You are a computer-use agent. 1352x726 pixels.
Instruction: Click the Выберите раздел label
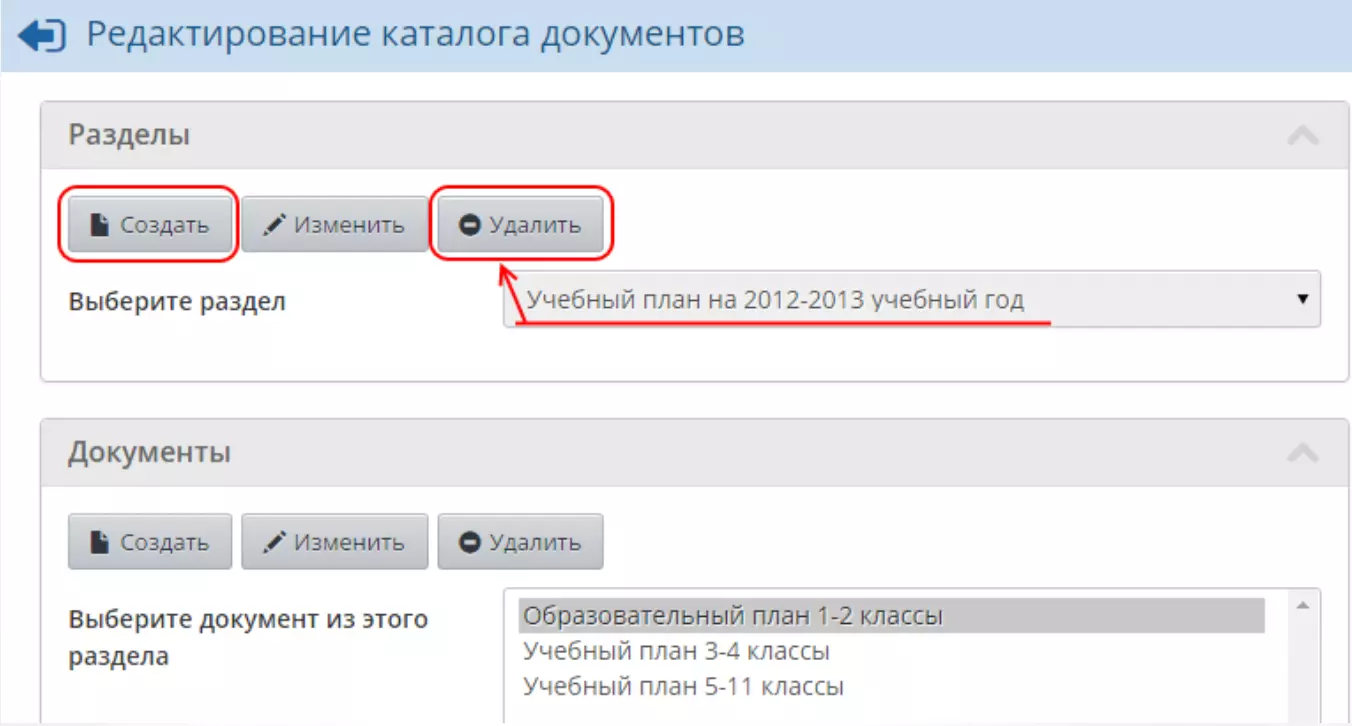(x=177, y=301)
